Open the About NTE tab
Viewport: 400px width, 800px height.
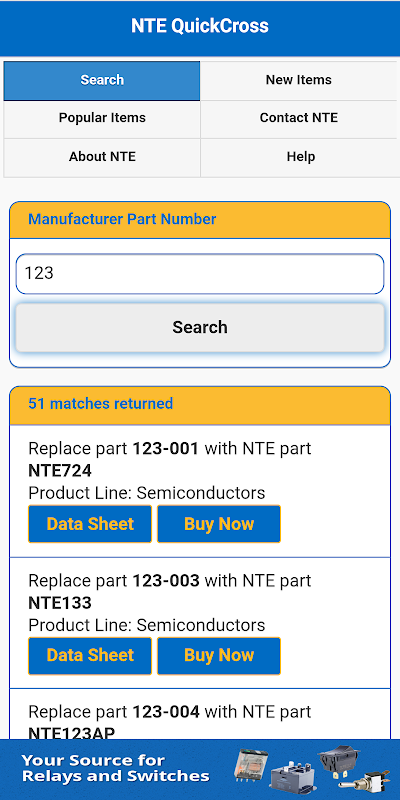[x=102, y=157]
